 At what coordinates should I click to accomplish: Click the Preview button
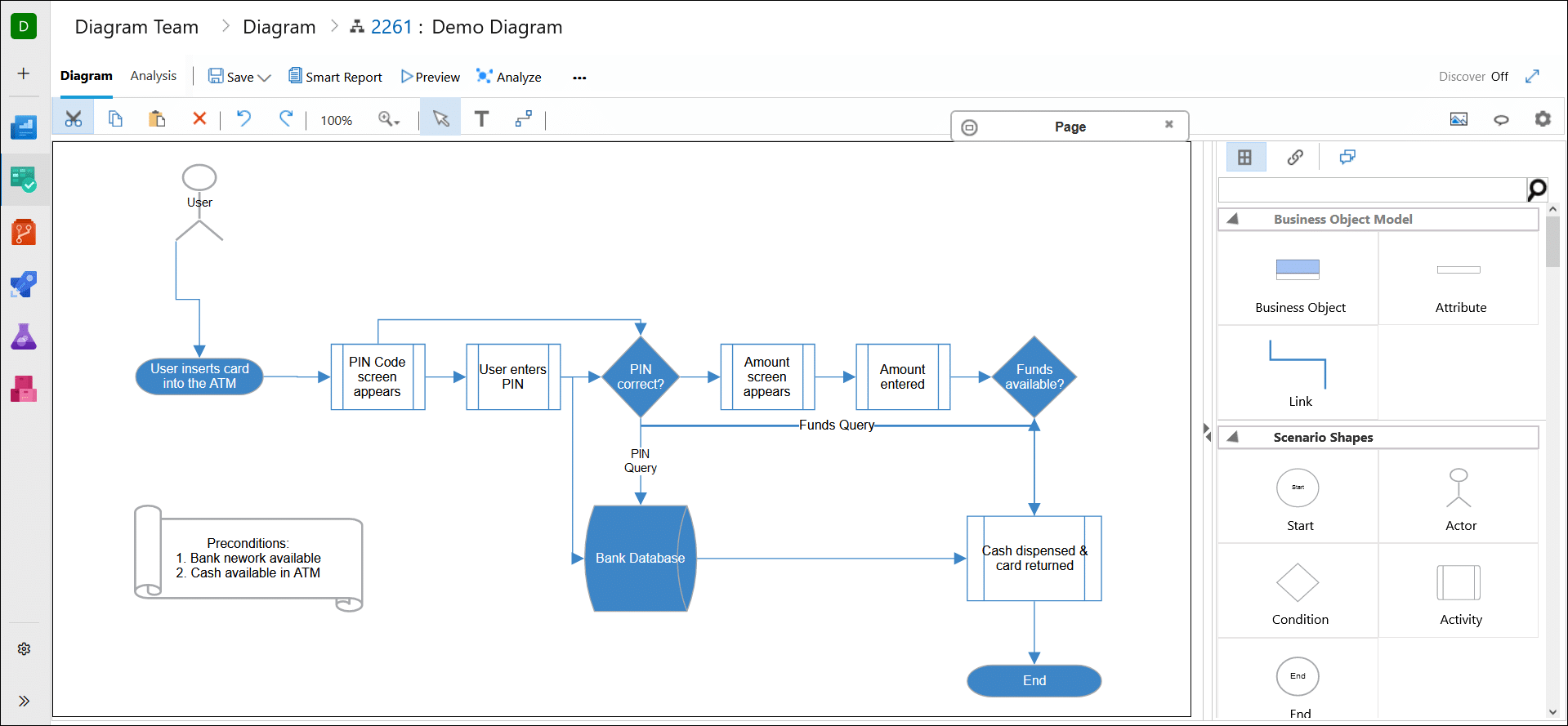[430, 77]
